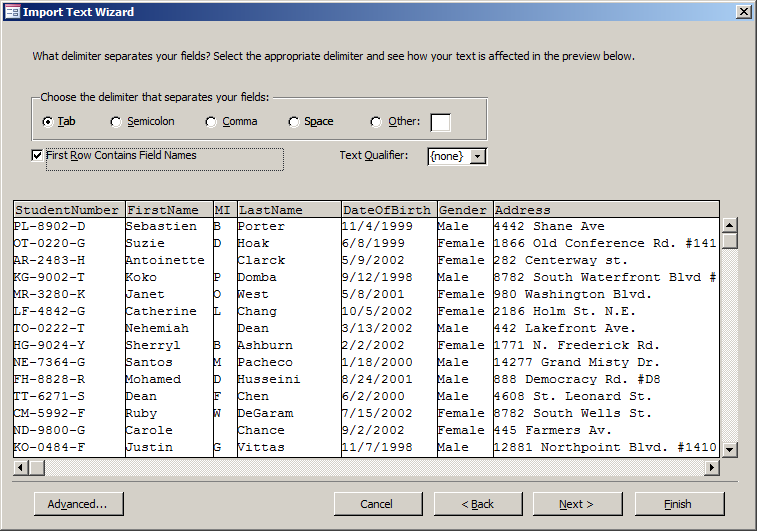This screenshot has width=757, height=531.
Task: Click last name Porter
Action: pyautogui.click(x=261, y=226)
